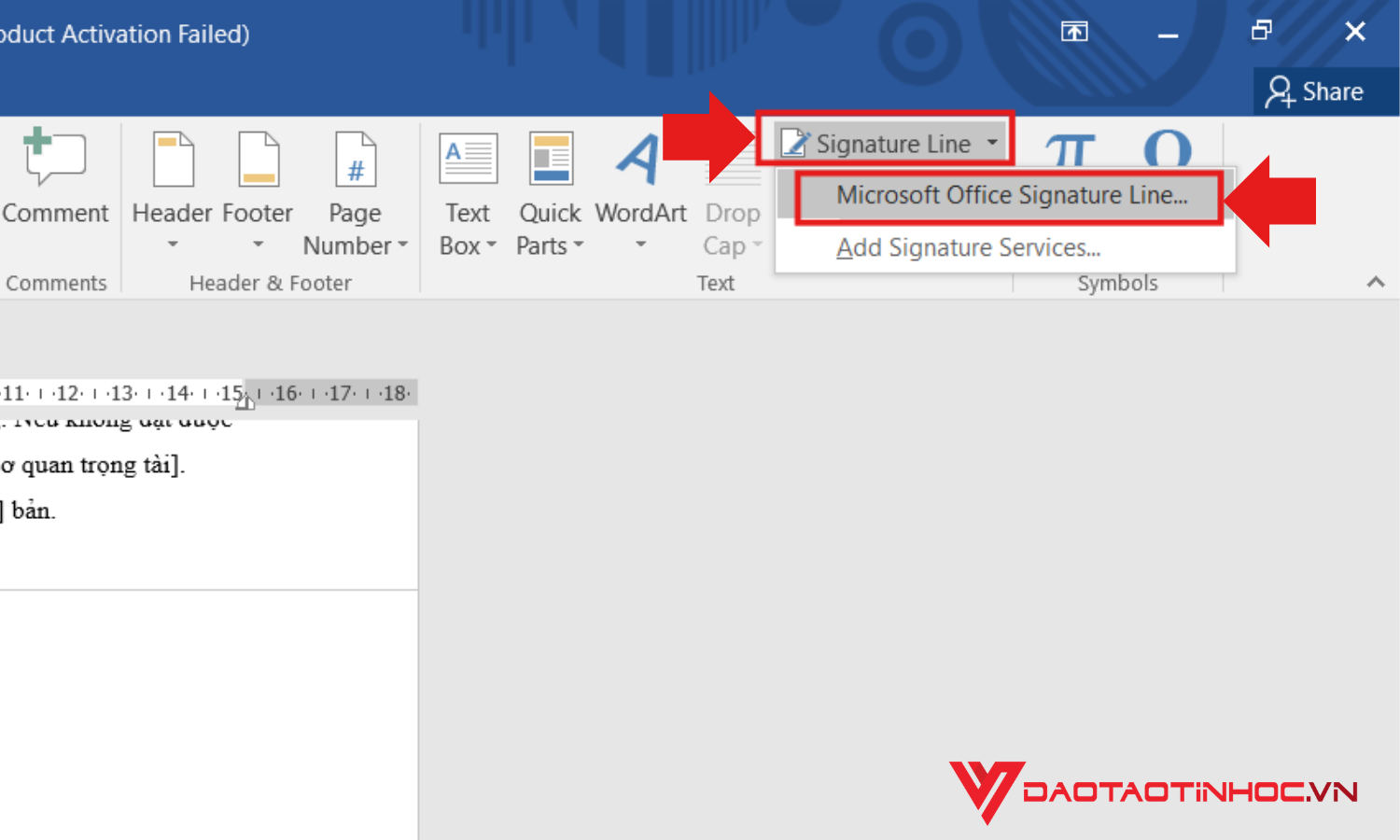Select Add Signature Services menu entry
Screen dimensions: 1400x840
(x=968, y=247)
